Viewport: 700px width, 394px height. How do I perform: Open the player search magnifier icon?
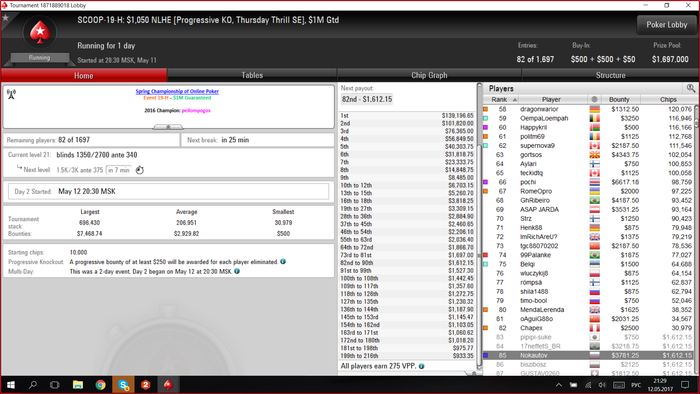point(691,88)
